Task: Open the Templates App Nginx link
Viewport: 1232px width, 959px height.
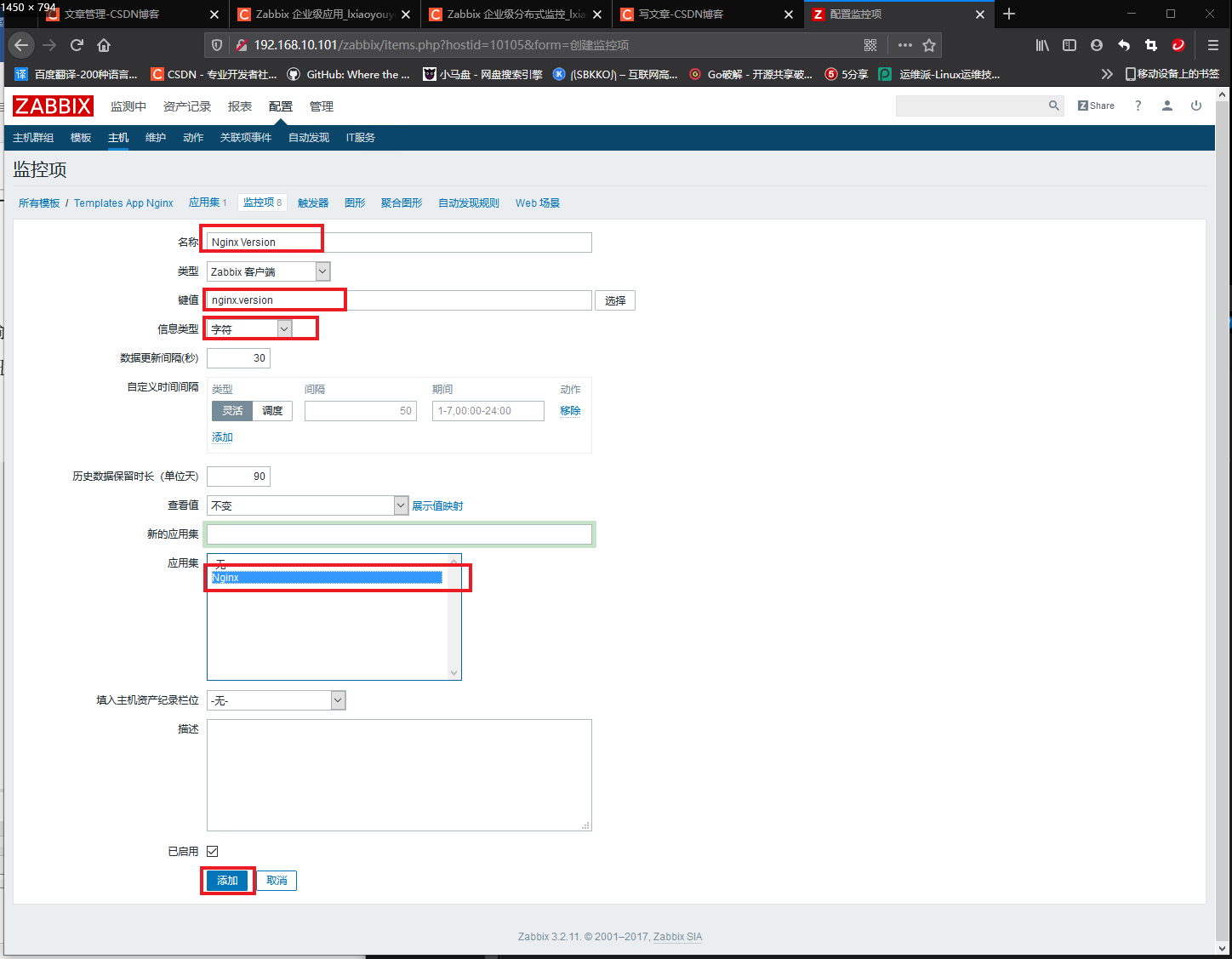Action: click(123, 203)
